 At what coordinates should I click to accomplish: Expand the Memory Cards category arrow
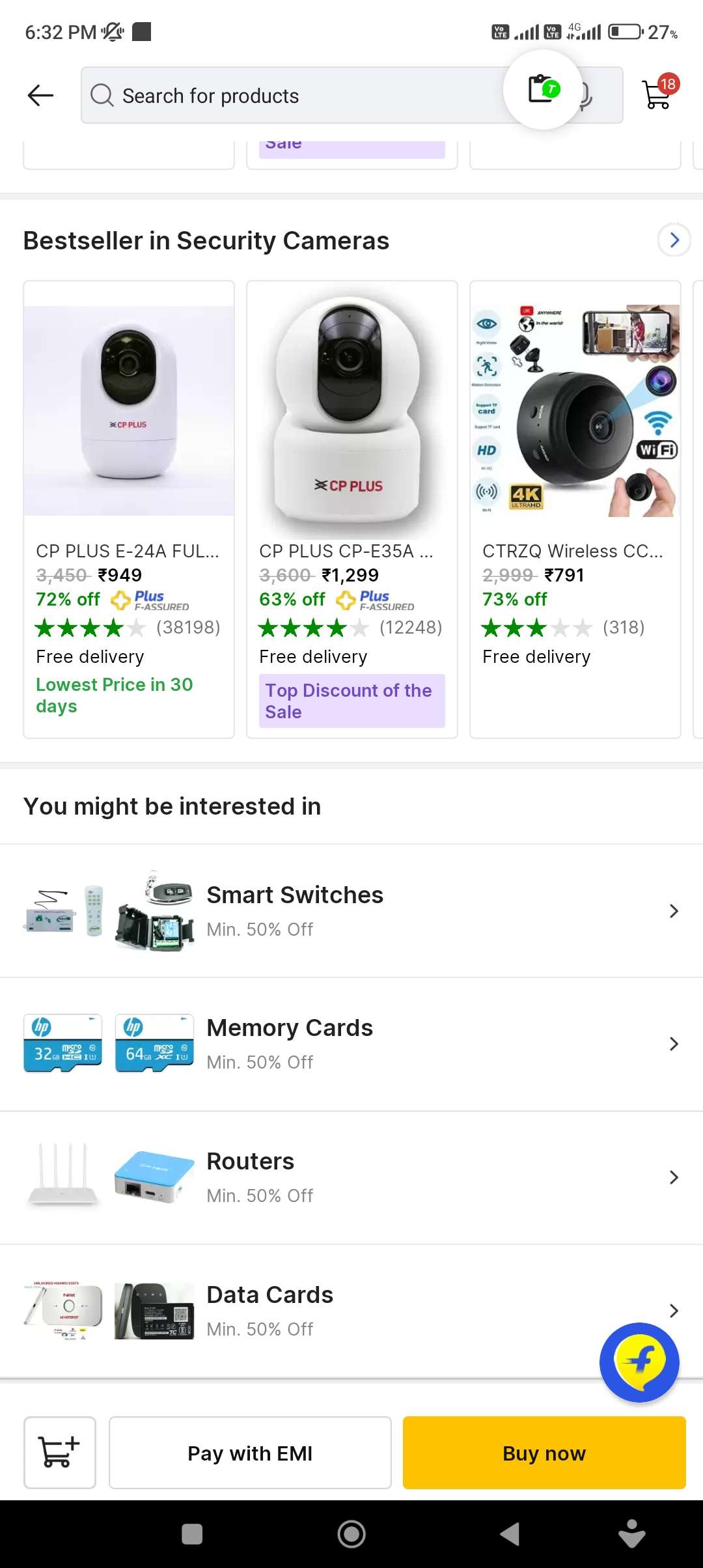(x=674, y=1044)
